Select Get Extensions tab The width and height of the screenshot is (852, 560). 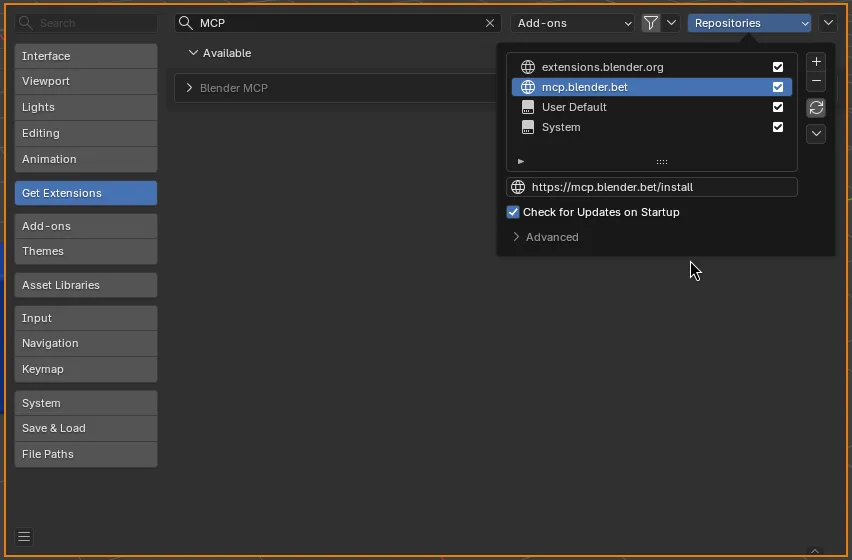coord(86,193)
